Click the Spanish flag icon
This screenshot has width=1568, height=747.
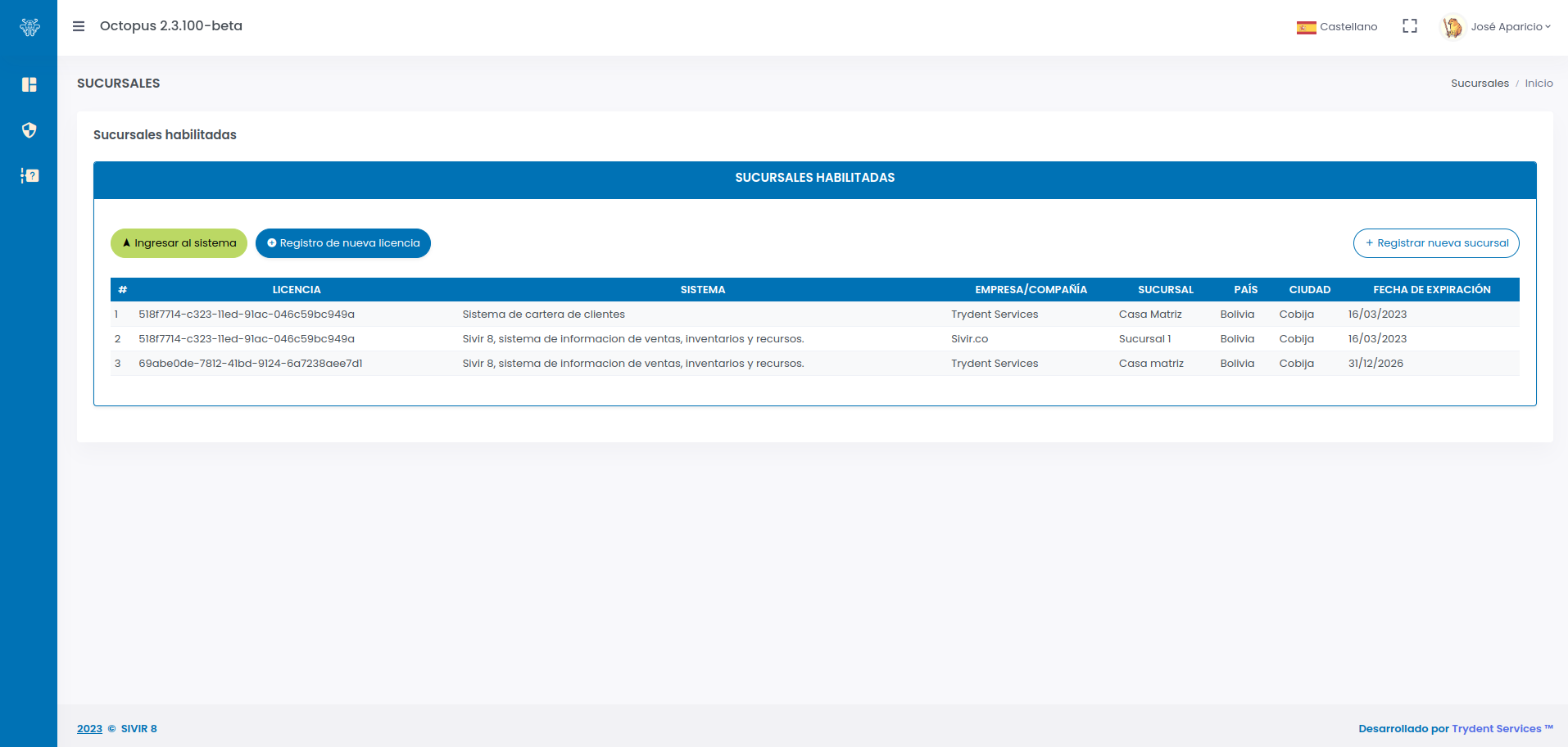coord(1306,27)
